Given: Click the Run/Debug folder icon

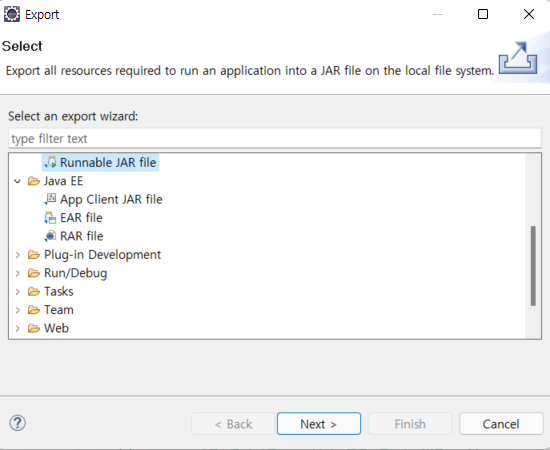Looking at the screenshot, I should [x=34, y=273].
